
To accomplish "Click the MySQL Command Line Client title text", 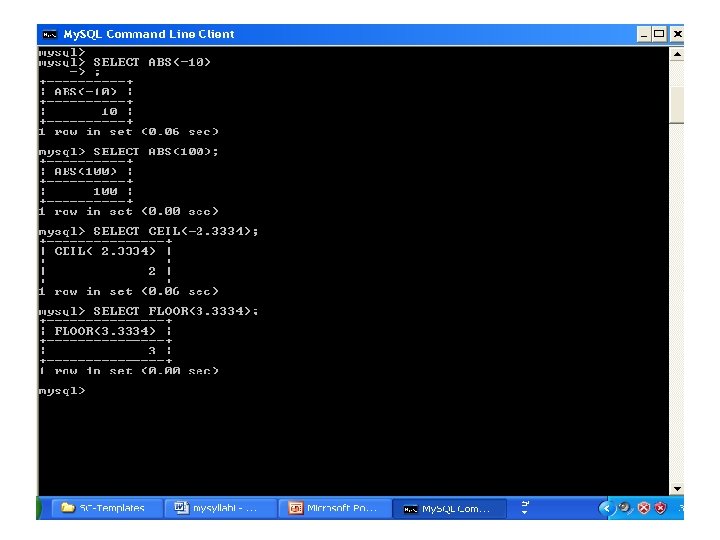I will click(x=149, y=34).
